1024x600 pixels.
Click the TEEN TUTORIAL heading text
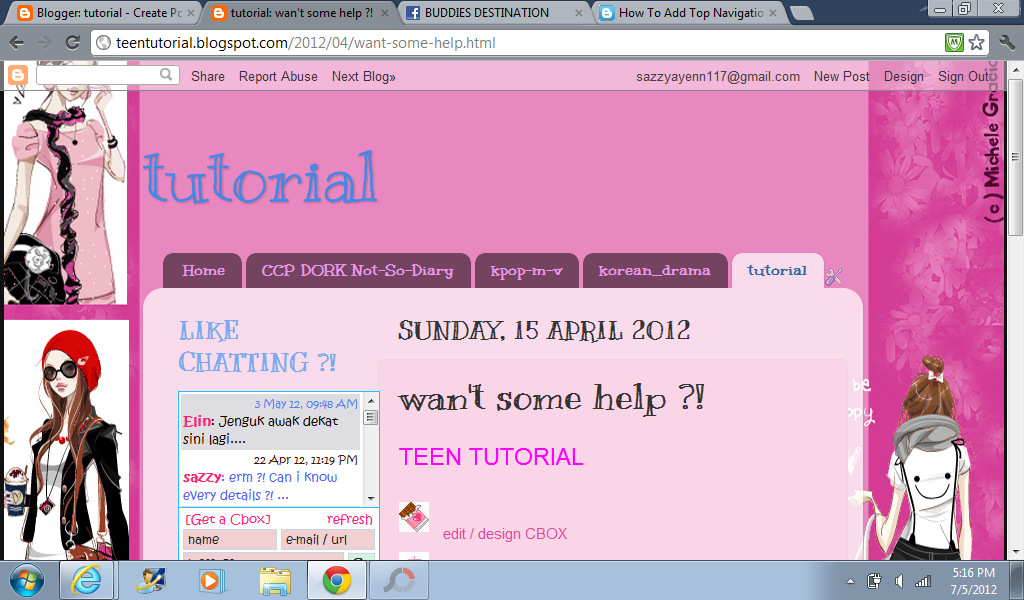[x=491, y=457]
